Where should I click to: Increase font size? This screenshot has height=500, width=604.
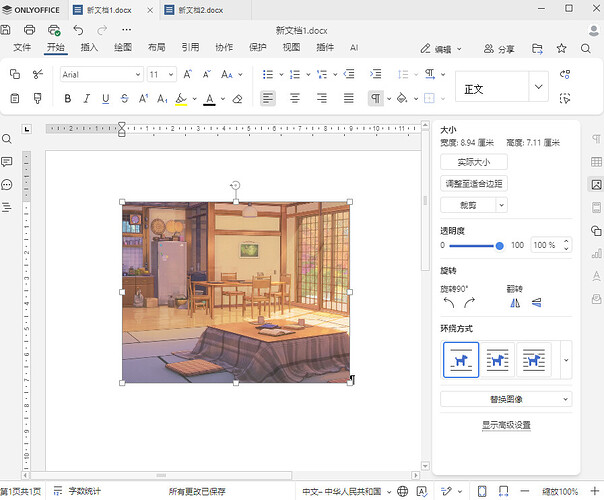188,74
